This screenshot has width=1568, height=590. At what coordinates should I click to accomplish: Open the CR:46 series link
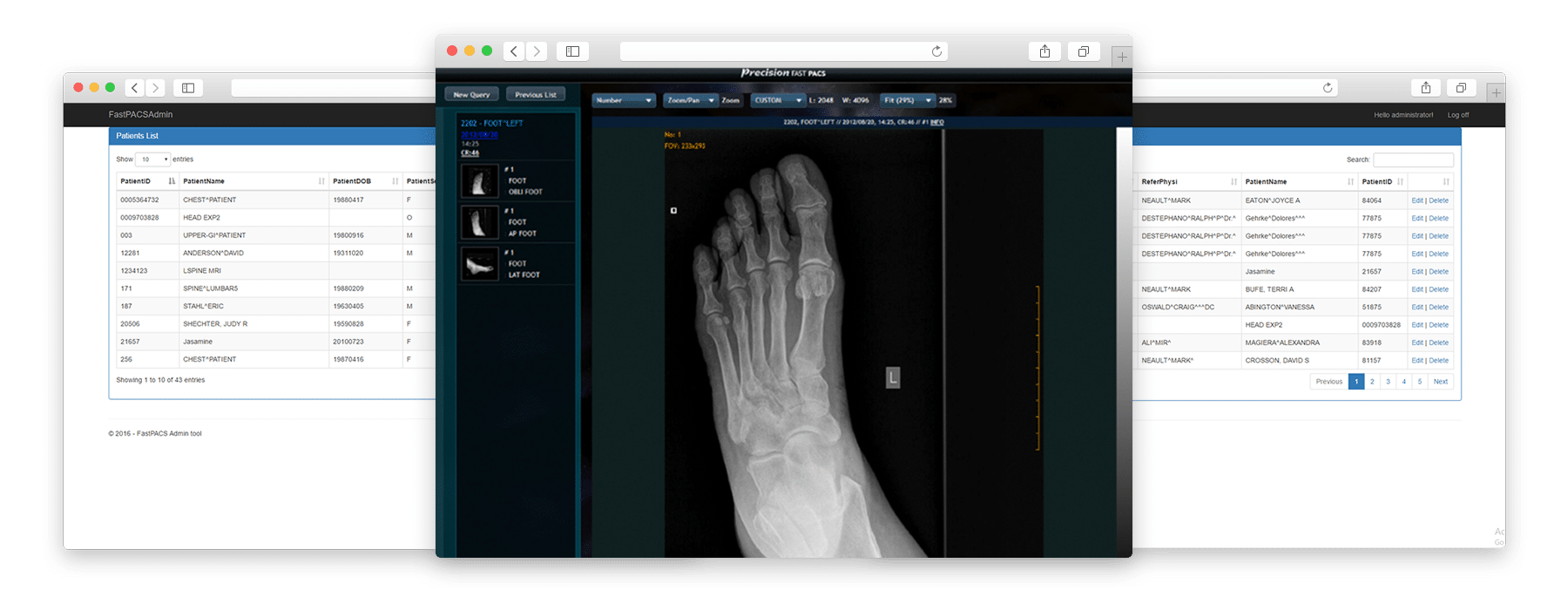click(470, 153)
